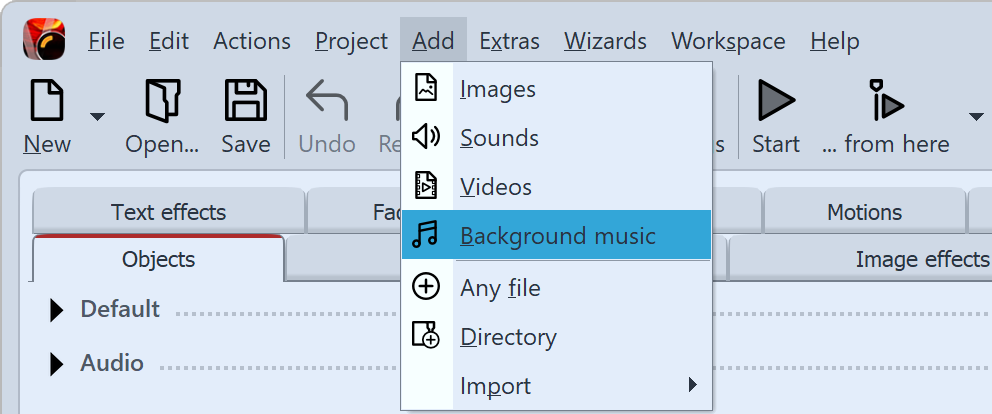Viewport: 992px width, 414px height.
Task: Start playback with the Start icon
Action: (x=776, y=101)
